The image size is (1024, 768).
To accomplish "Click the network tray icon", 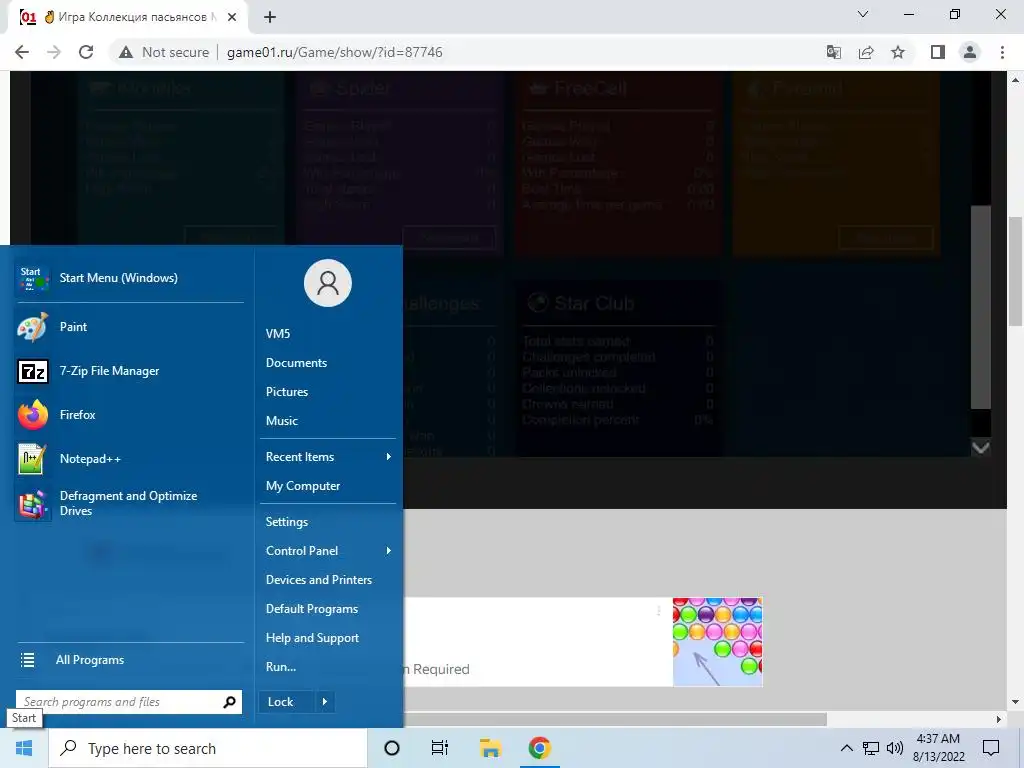I will (x=871, y=748).
